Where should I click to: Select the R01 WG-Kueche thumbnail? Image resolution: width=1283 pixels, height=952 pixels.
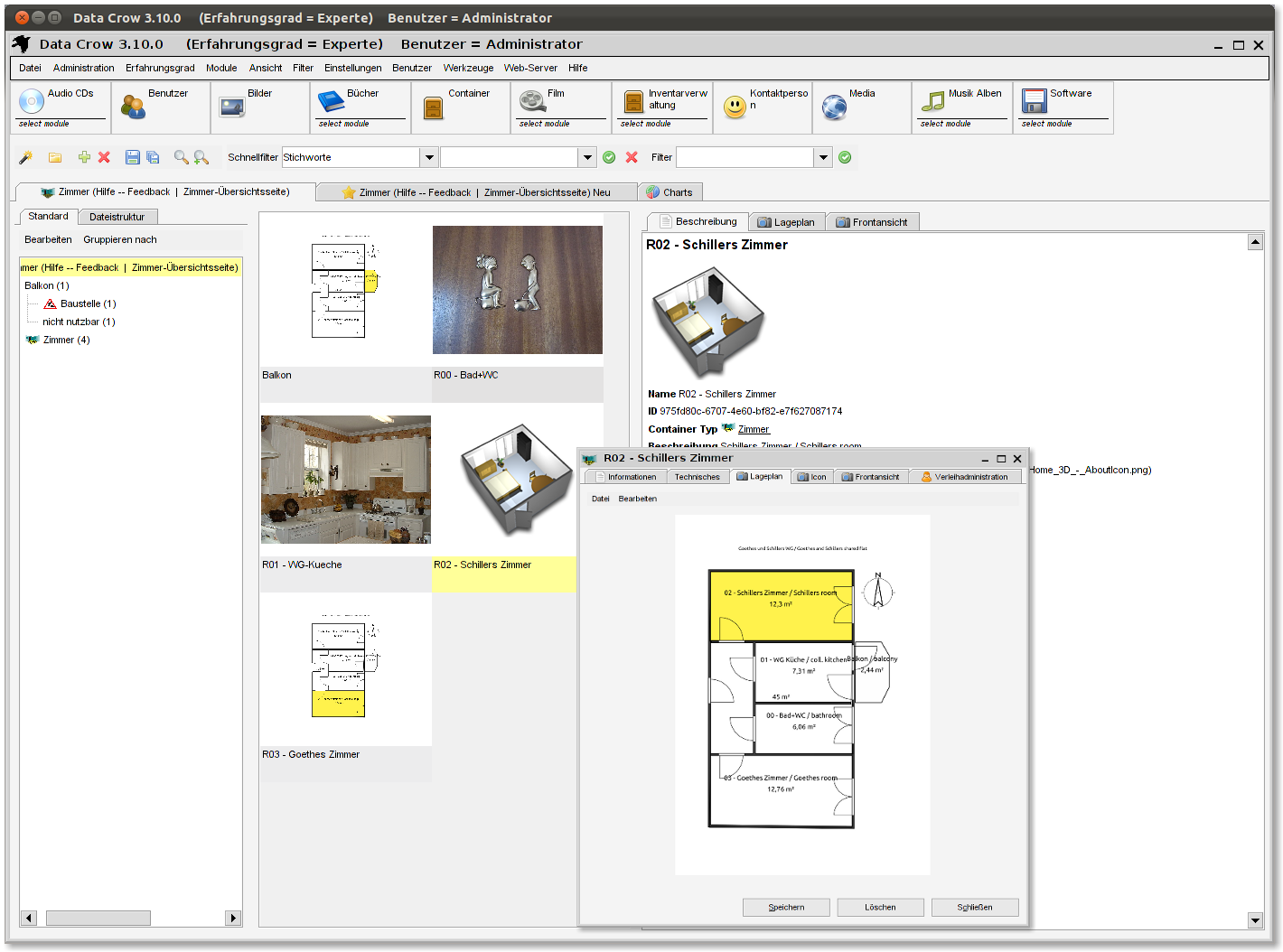click(x=345, y=479)
